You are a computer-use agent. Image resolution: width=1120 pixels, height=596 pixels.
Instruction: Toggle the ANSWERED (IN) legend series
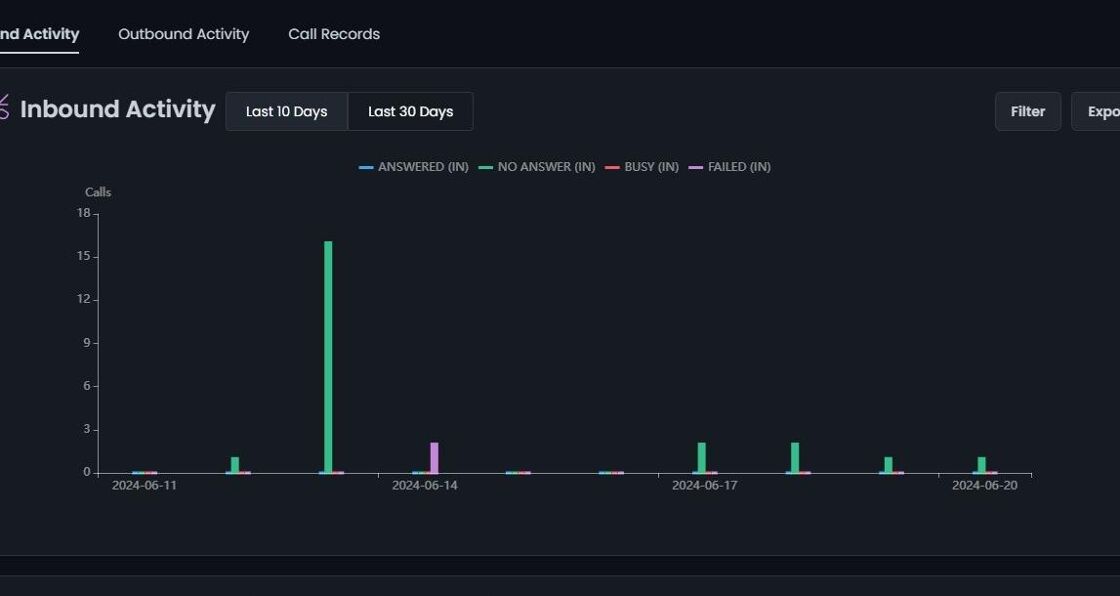click(x=414, y=167)
